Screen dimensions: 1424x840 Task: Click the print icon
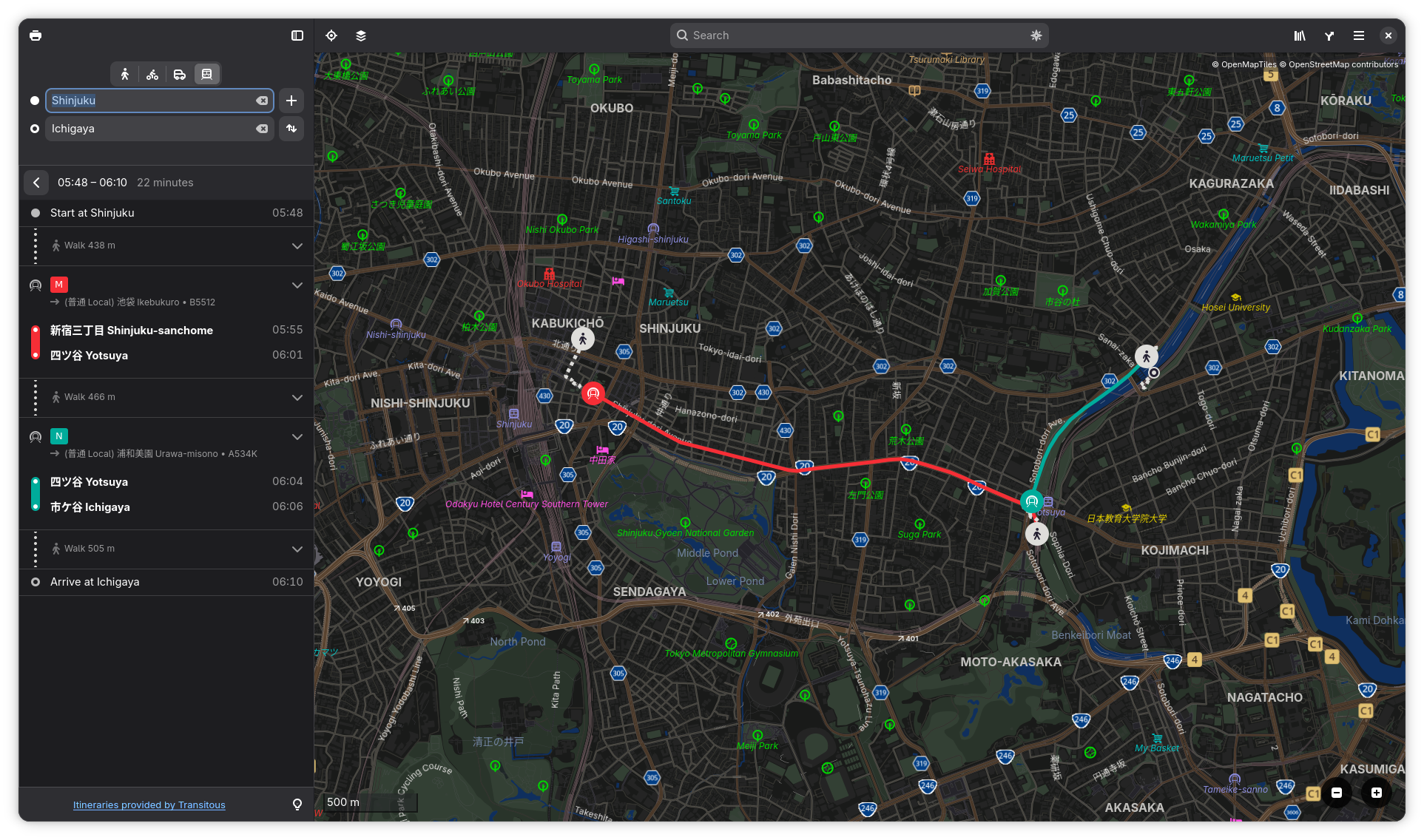36,35
